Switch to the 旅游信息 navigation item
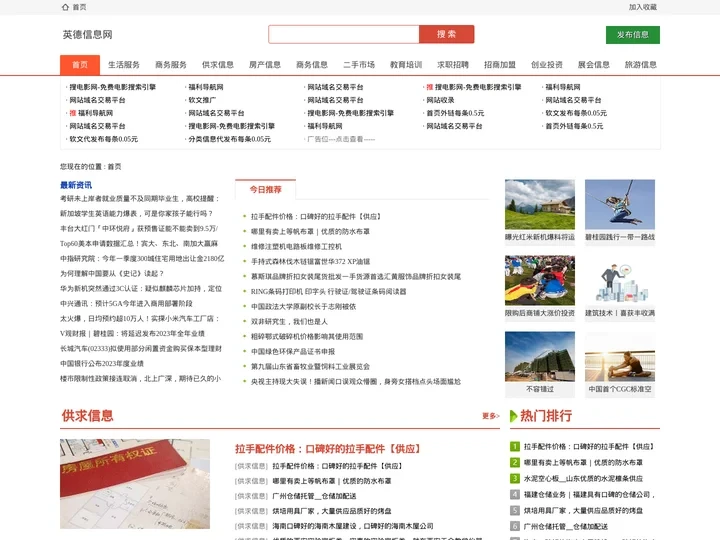The image size is (720, 540). click(x=640, y=65)
